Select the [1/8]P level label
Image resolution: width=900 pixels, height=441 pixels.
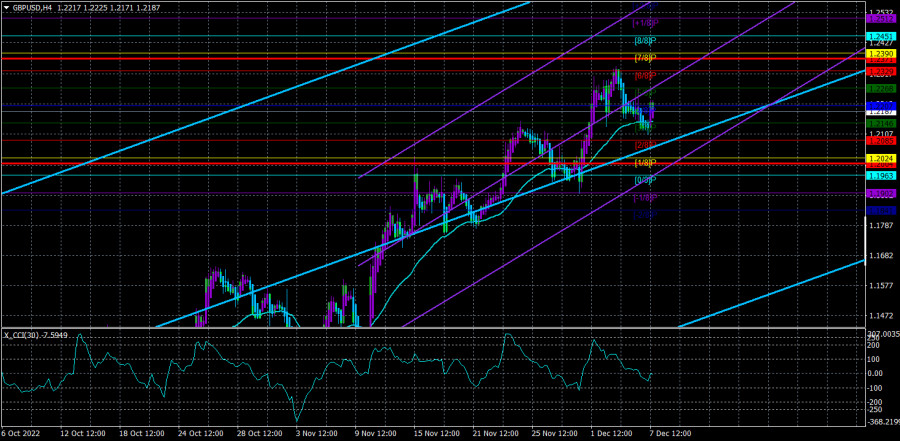click(644, 162)
